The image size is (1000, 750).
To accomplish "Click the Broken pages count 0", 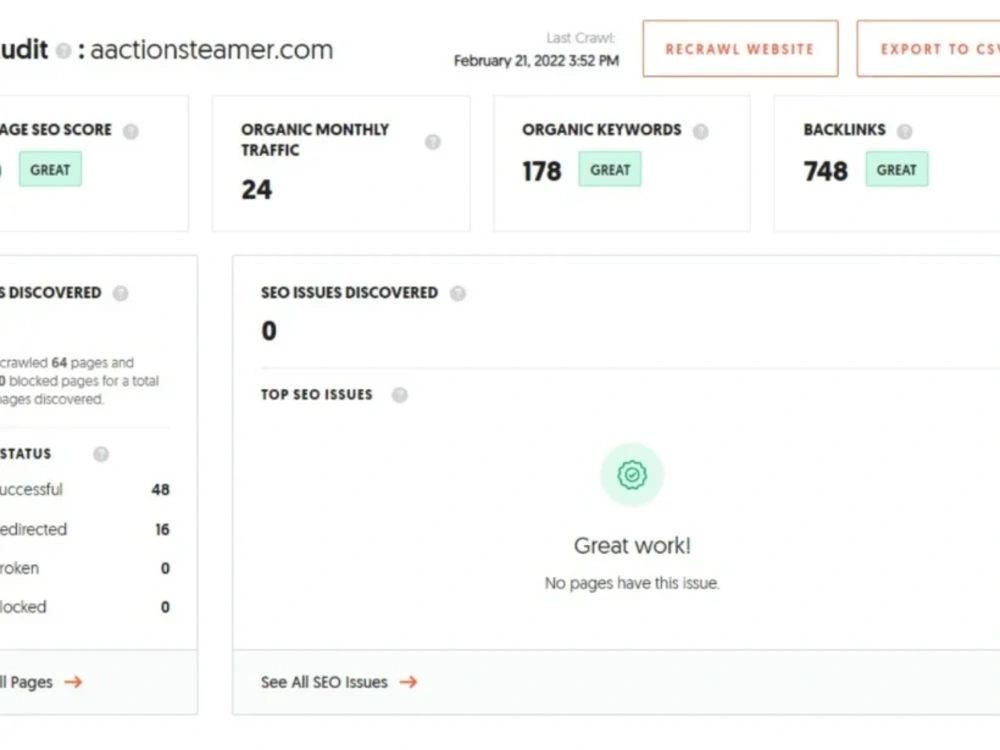I will tap(165, 568).
